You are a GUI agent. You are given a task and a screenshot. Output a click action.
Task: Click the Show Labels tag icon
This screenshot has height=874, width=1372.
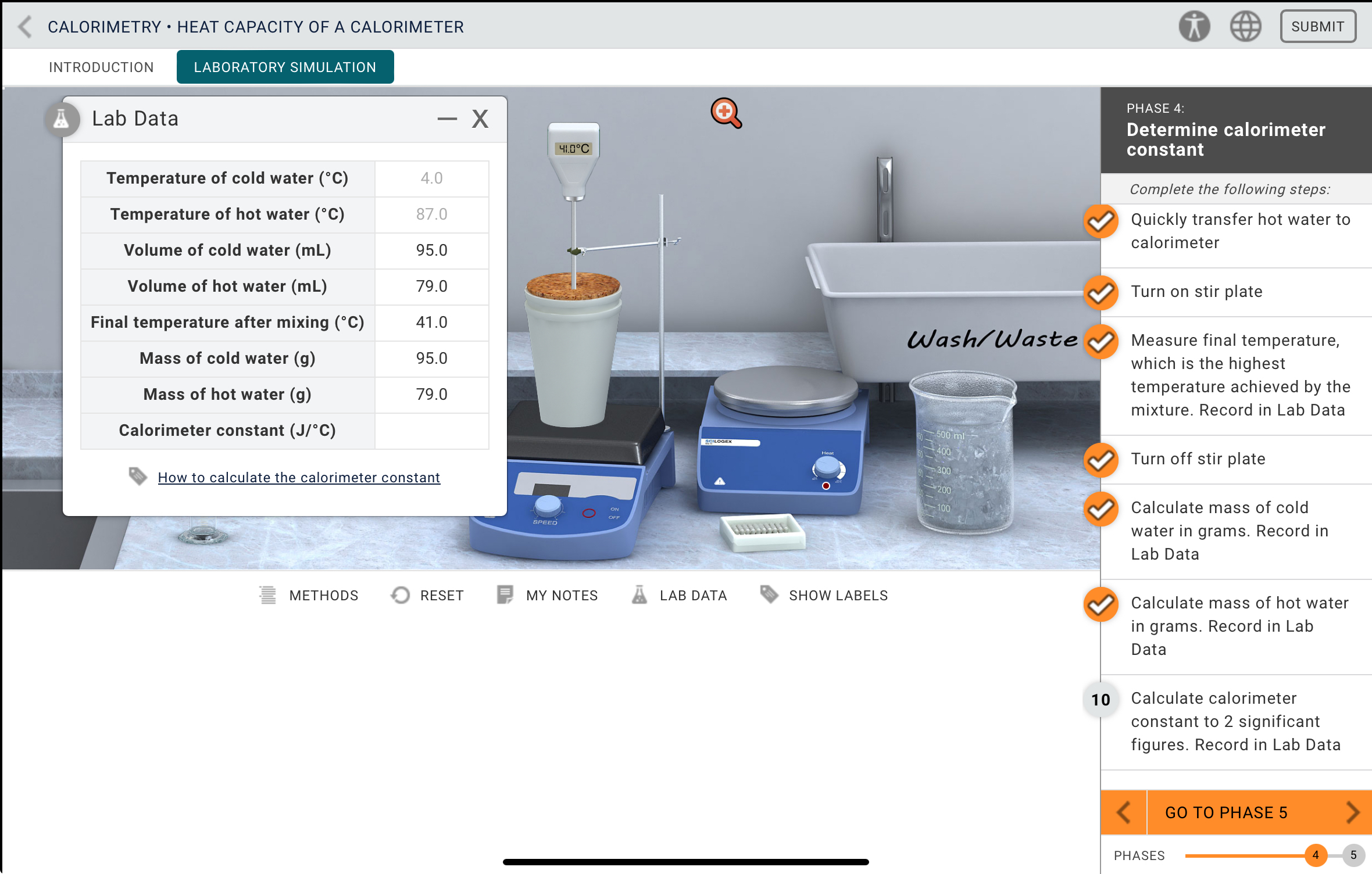click(x=769, y=594)
